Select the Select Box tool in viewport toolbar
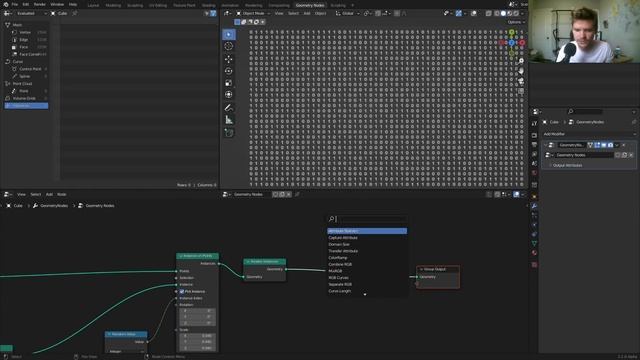Viewport: 640px width, 360px height. pos(229,34)
